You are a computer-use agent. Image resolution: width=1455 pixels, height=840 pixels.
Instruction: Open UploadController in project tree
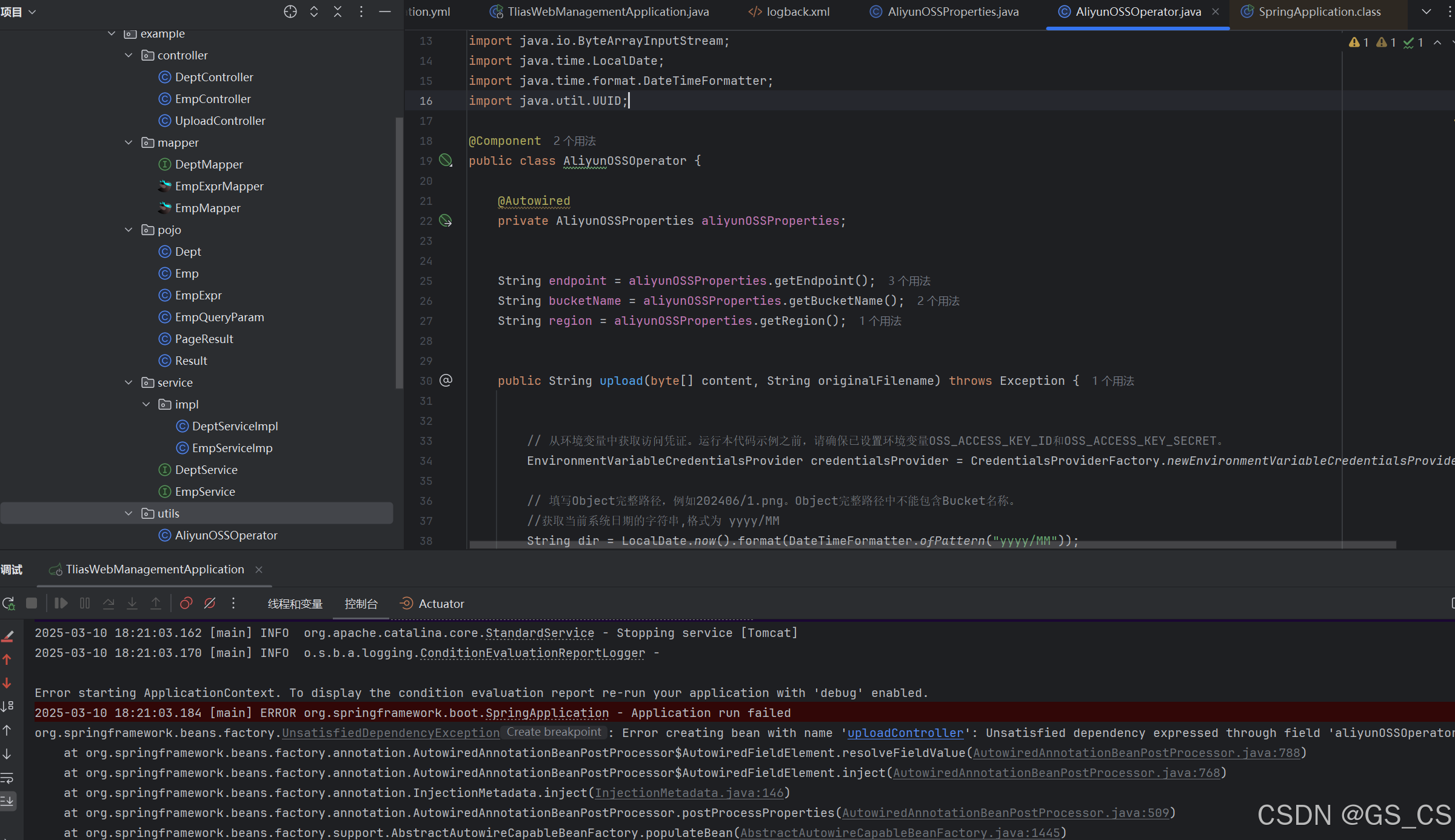219,121
